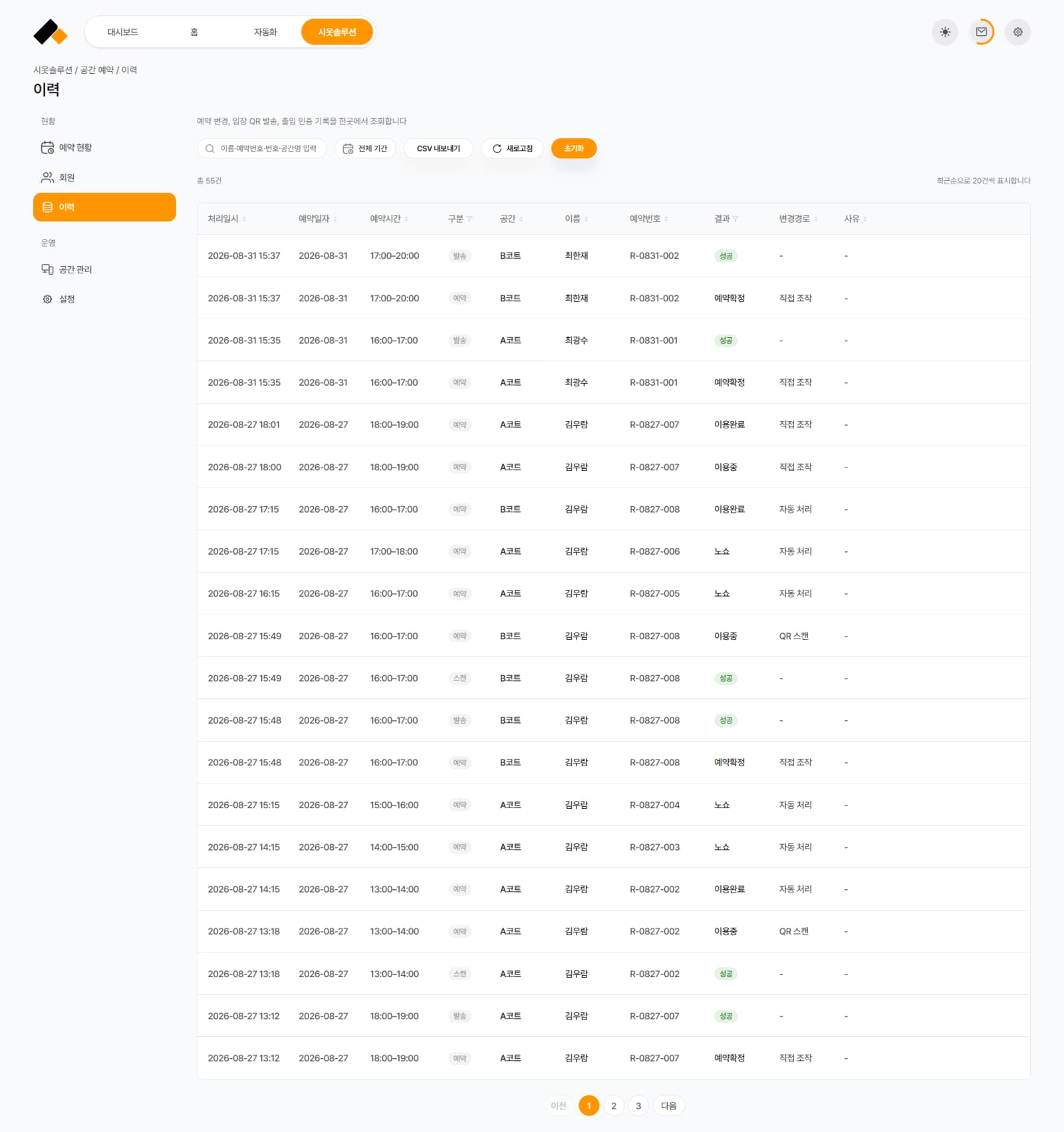
Task: Toggle the light/dark theme sun icon
Action: coord(945,32)
